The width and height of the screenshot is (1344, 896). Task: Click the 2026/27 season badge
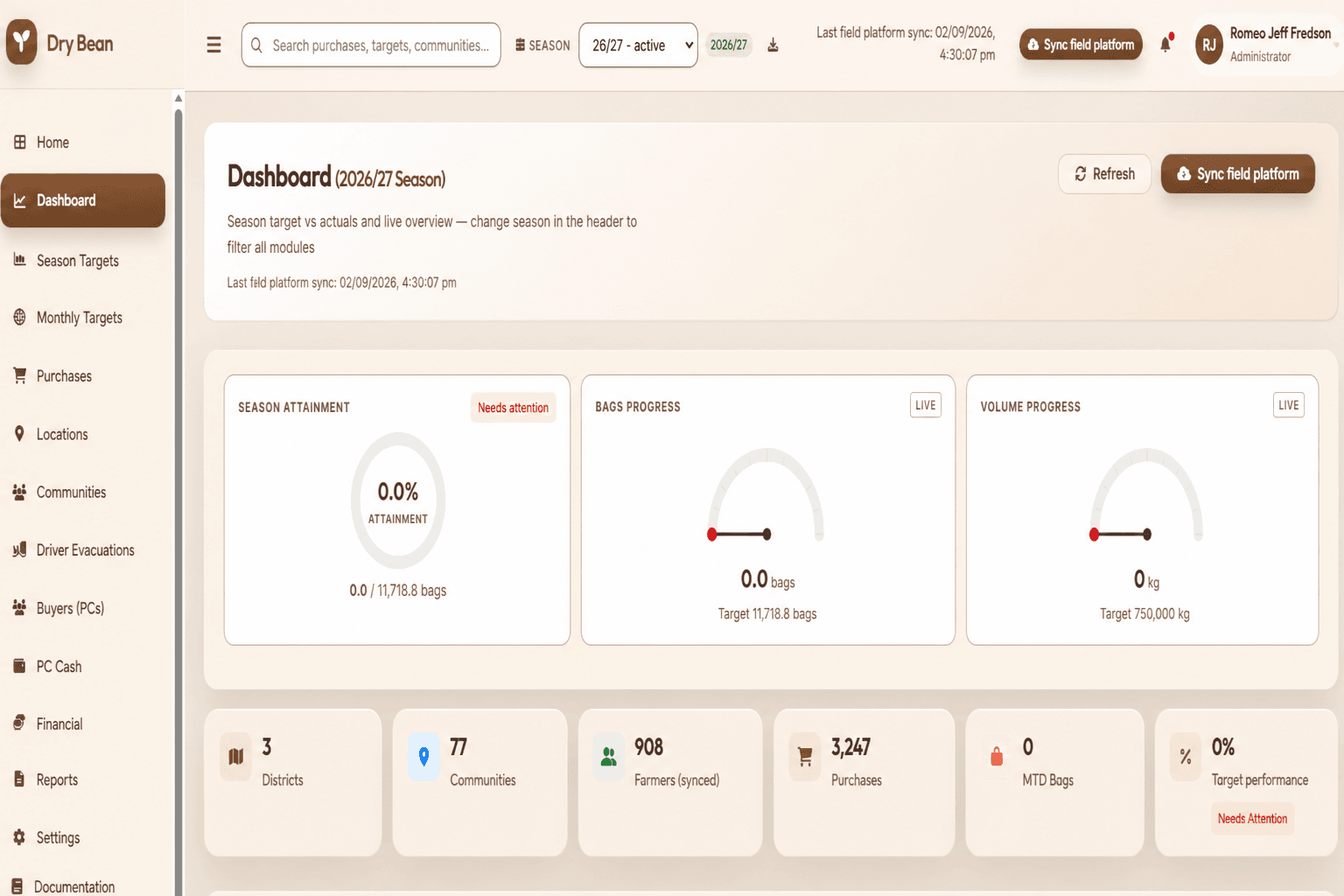tap(729, 45)
